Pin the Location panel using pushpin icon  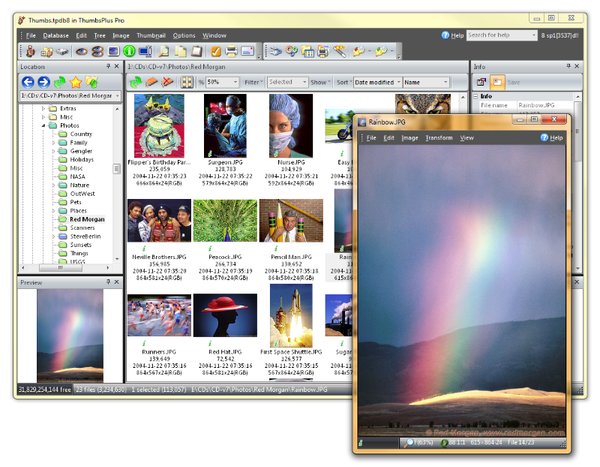click(106, 66)
